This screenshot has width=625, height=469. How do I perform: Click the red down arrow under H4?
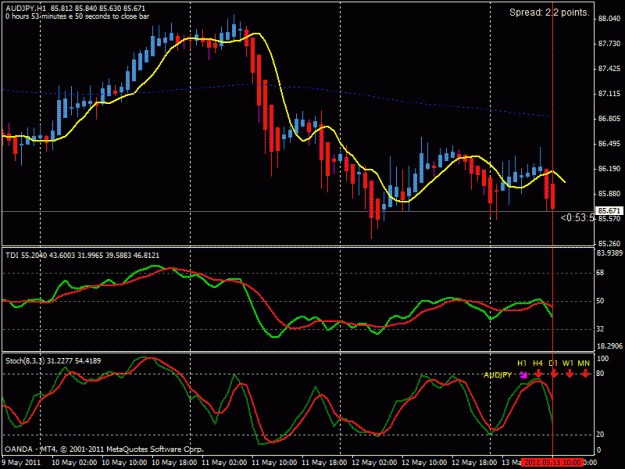coord(538,374)
